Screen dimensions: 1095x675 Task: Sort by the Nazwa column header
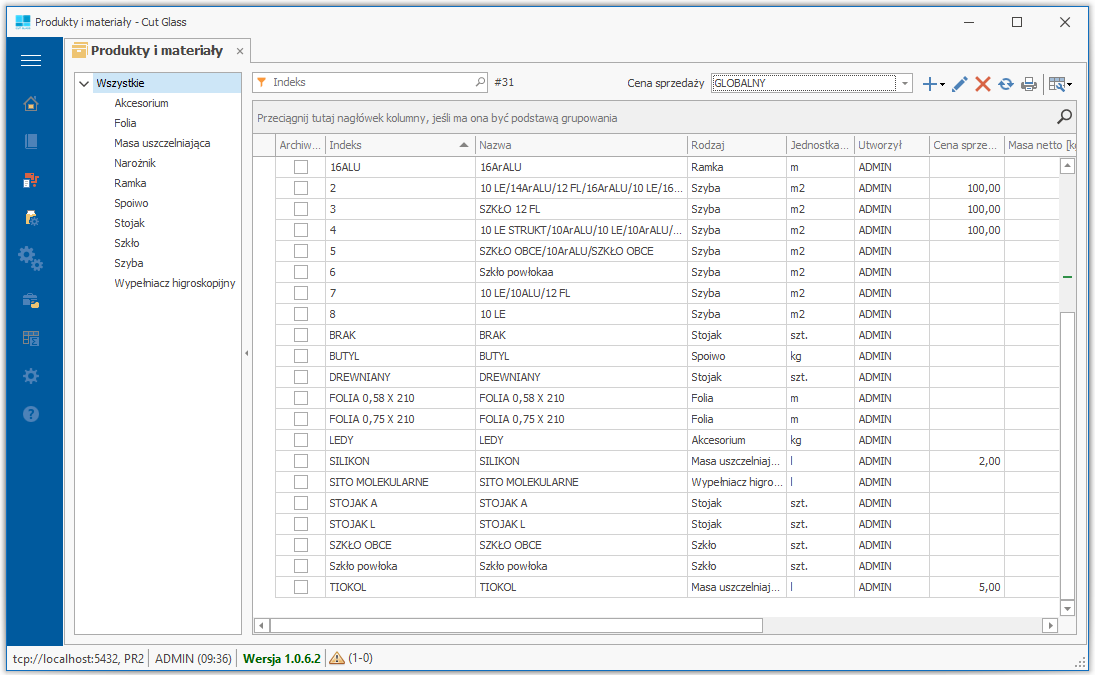tap(581, 145)
